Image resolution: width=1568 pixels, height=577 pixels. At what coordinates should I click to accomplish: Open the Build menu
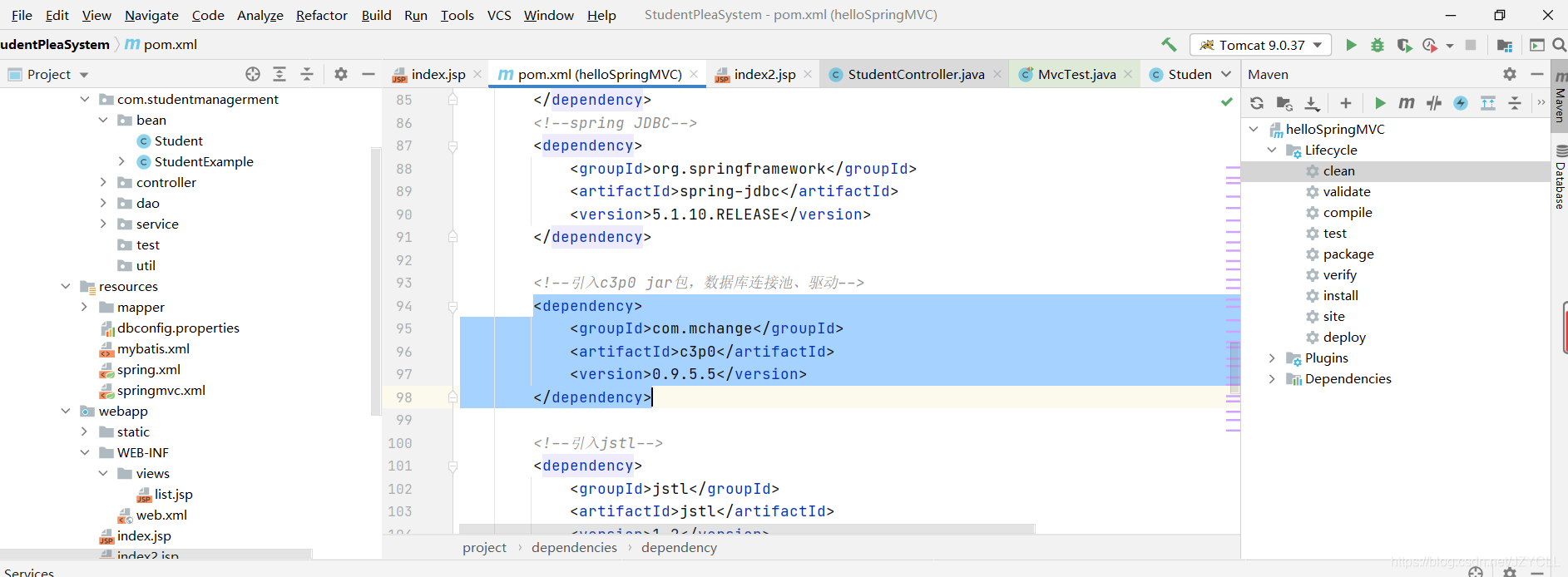376,15
